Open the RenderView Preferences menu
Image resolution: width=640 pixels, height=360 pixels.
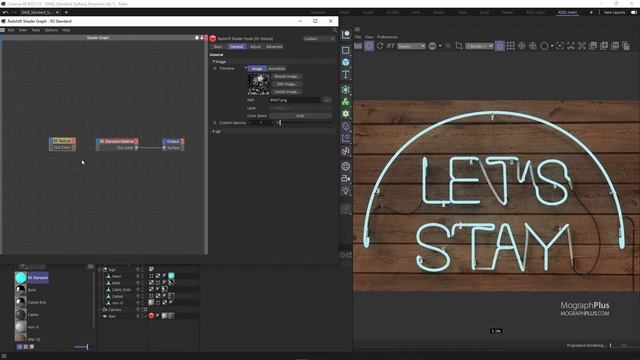(387, 37)
